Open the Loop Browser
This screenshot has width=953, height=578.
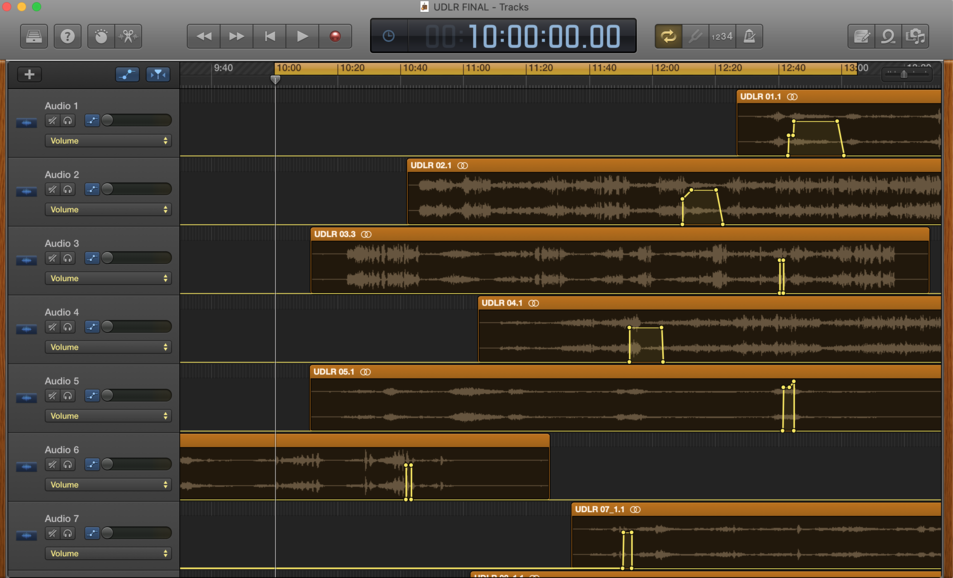click(888, 36)
